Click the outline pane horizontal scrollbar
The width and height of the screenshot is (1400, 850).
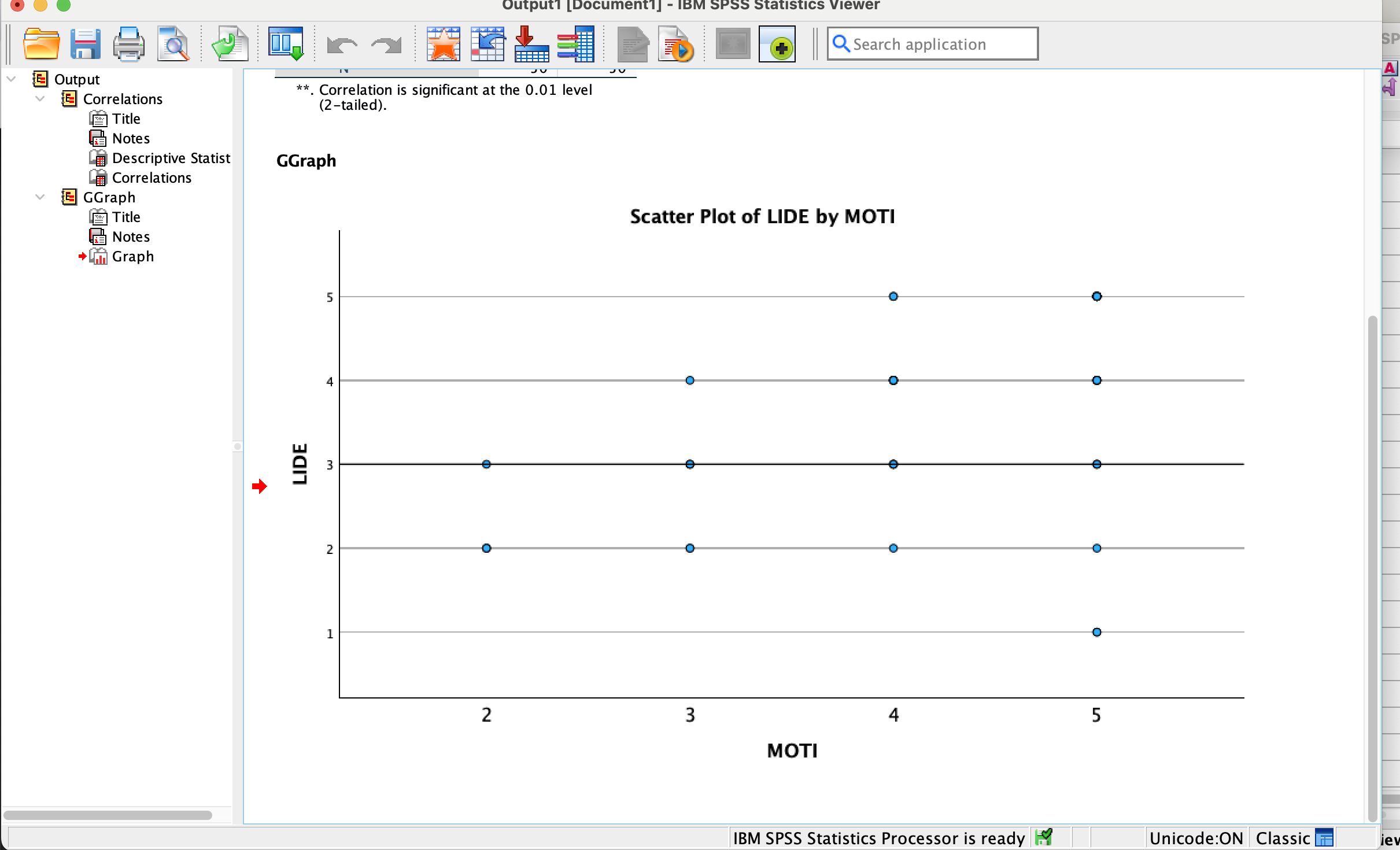[x=110, y=815]
